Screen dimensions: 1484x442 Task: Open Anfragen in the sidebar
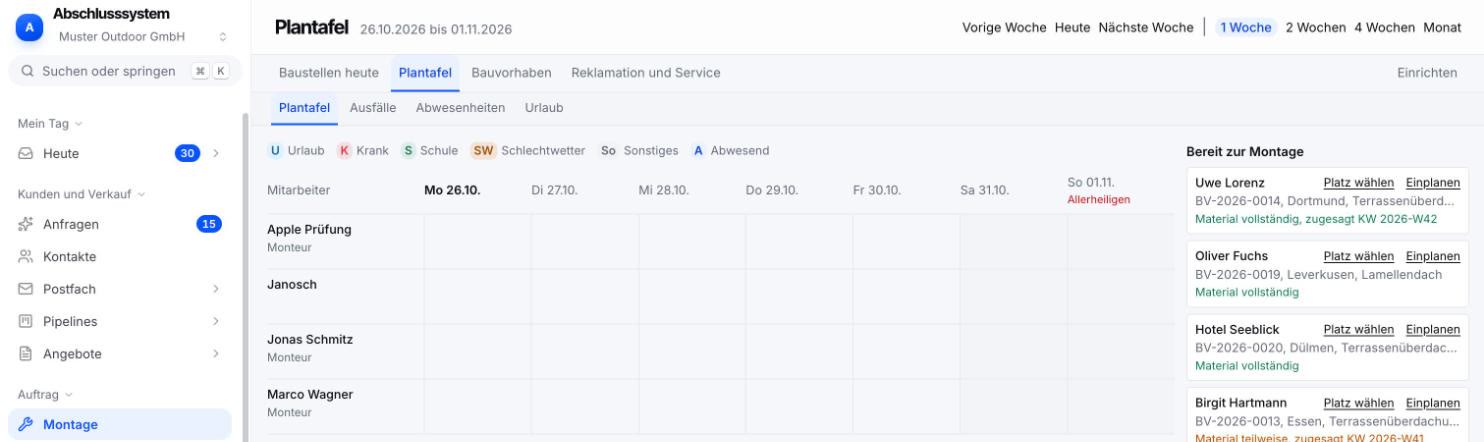point(120,224)
